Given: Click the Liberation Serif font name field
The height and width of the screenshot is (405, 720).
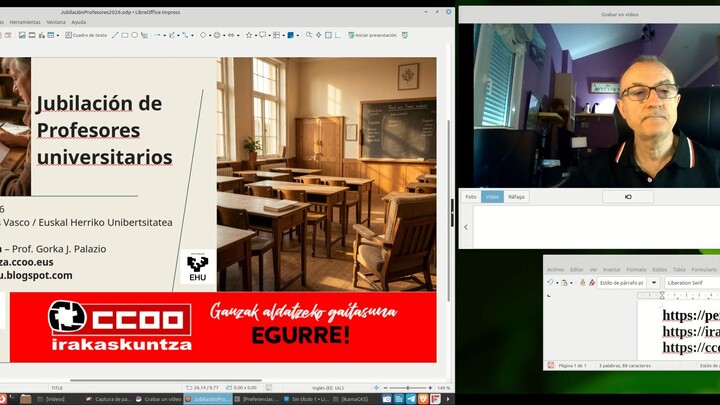Looking at the screenshot, I should coord(692,283).
